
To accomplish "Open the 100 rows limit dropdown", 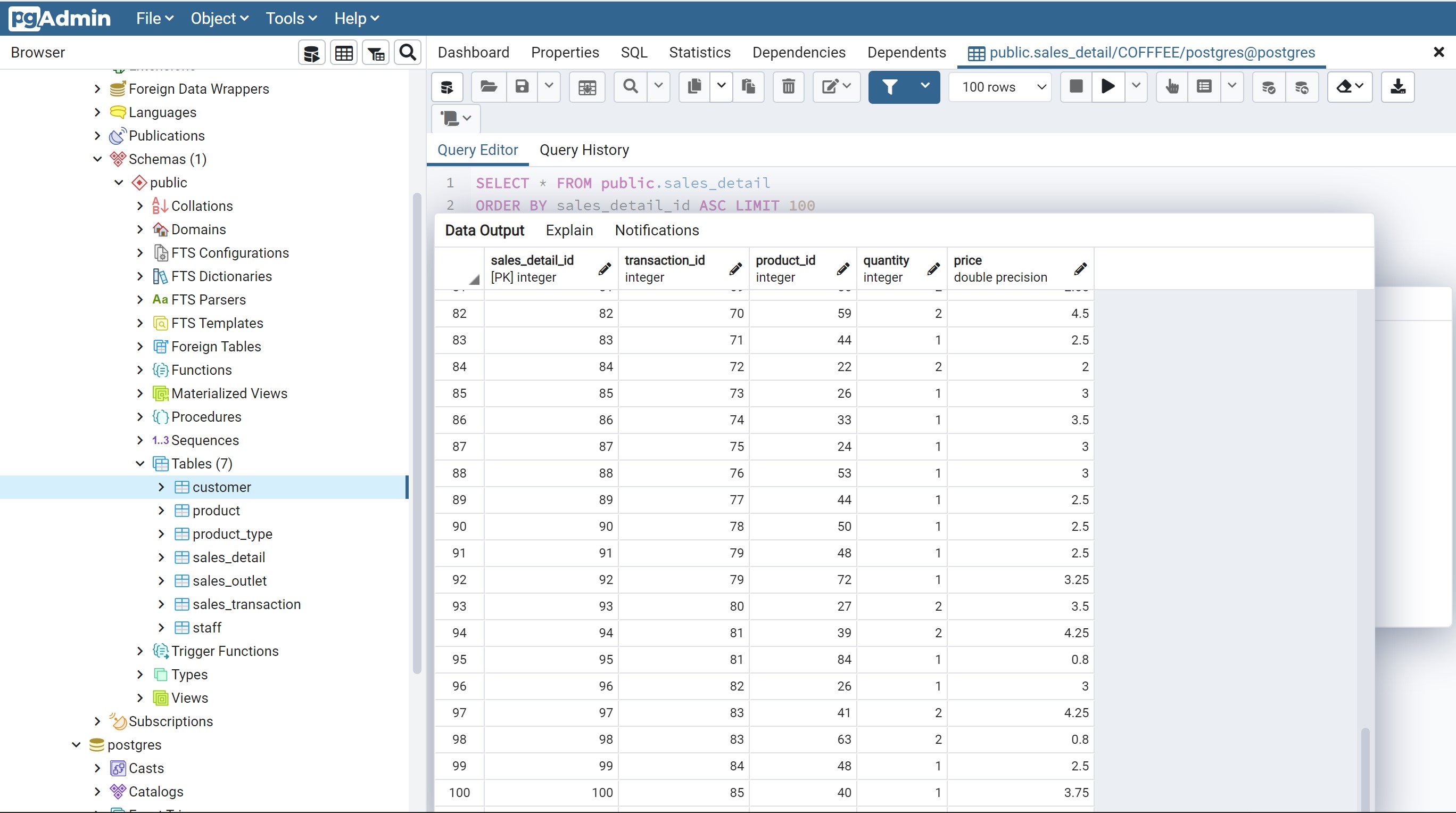I will click(x=1000, y=87).
